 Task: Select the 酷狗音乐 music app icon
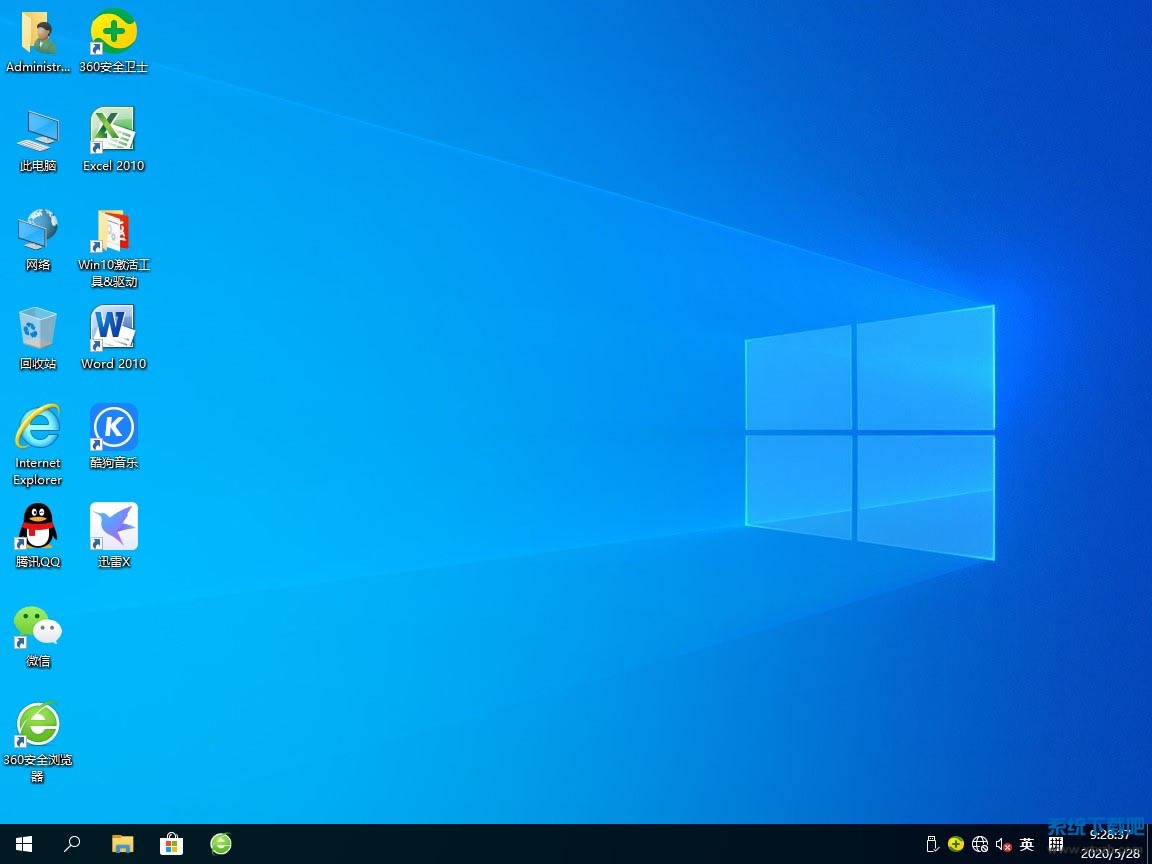point(113,429)
